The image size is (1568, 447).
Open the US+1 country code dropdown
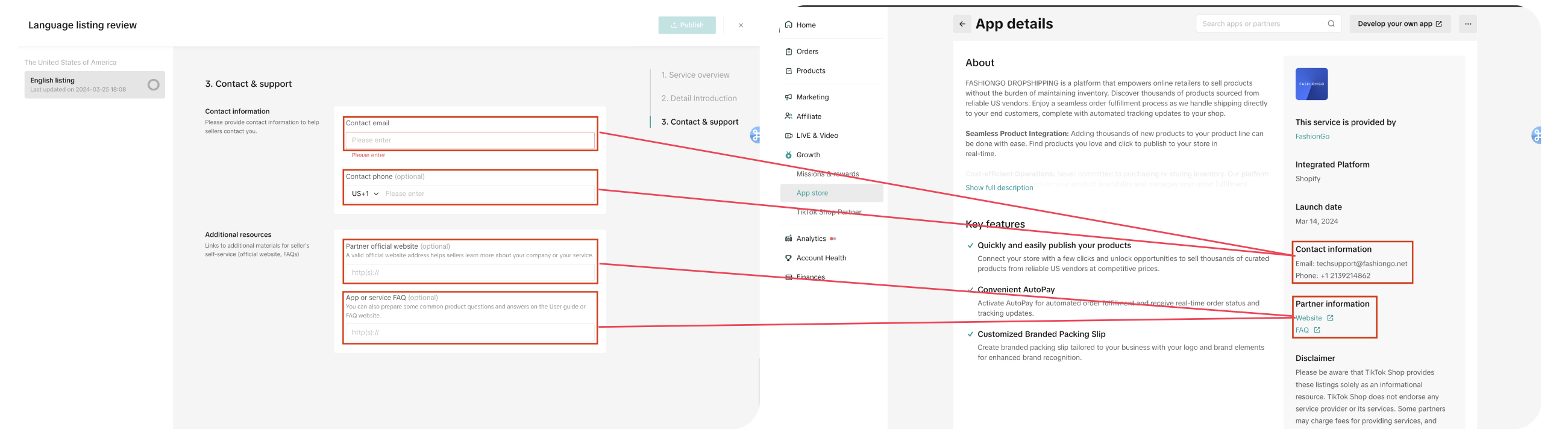365,193
